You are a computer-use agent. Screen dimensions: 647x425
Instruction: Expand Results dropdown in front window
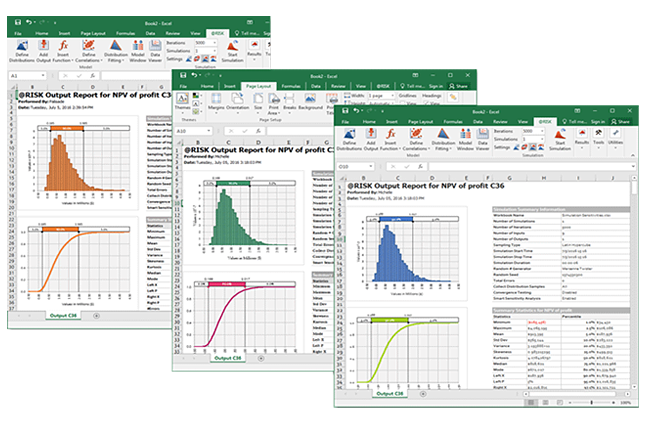click(582, 147)
